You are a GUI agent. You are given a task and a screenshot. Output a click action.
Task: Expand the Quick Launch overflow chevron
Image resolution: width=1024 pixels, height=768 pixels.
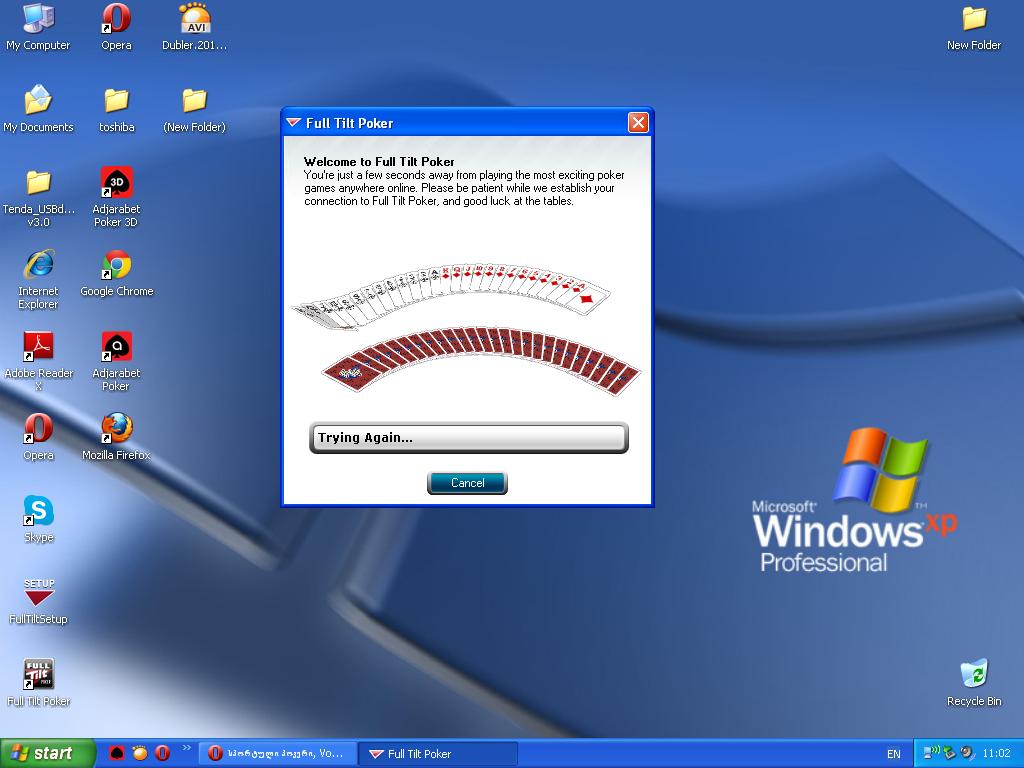187,748
